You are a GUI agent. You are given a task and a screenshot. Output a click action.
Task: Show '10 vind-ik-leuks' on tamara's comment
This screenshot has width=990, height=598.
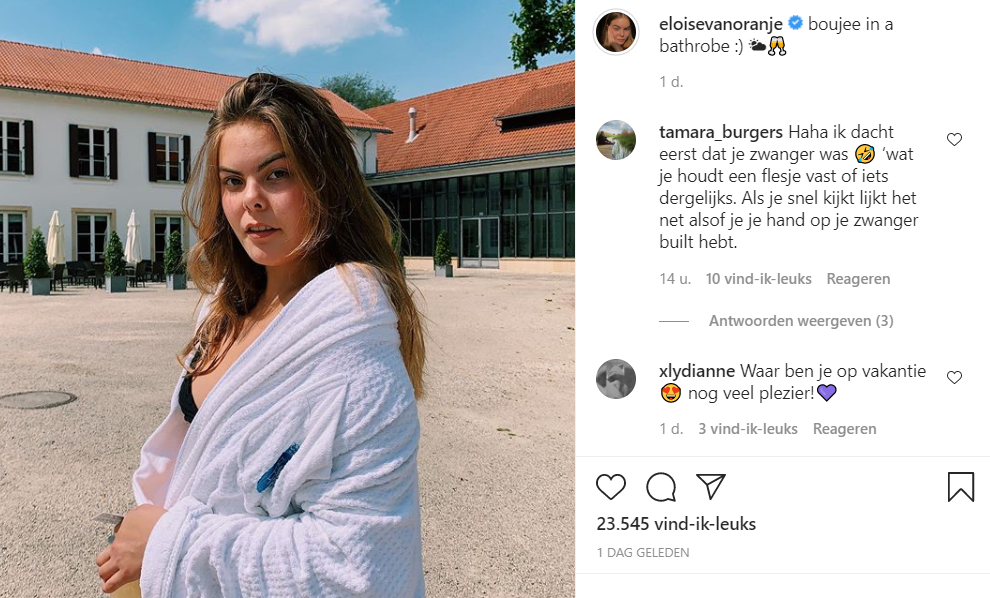(758, 278)
